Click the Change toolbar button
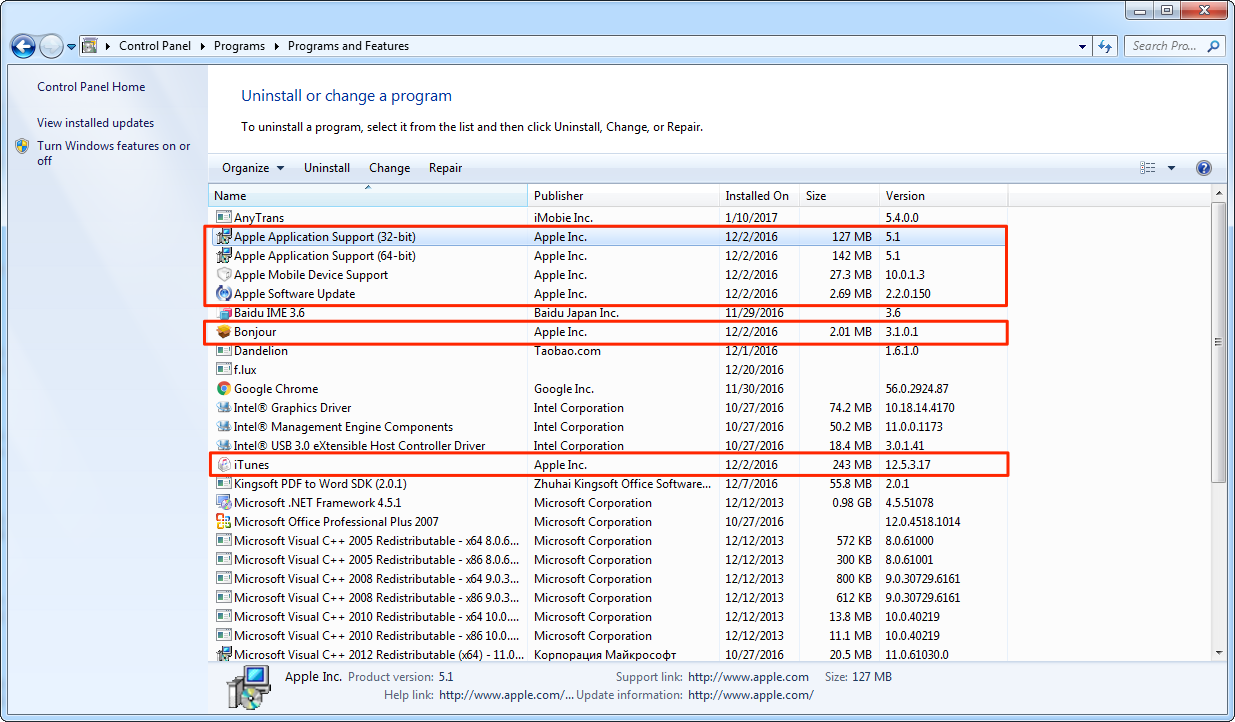This screenshot has width=1235, height=722. (389, 168)
